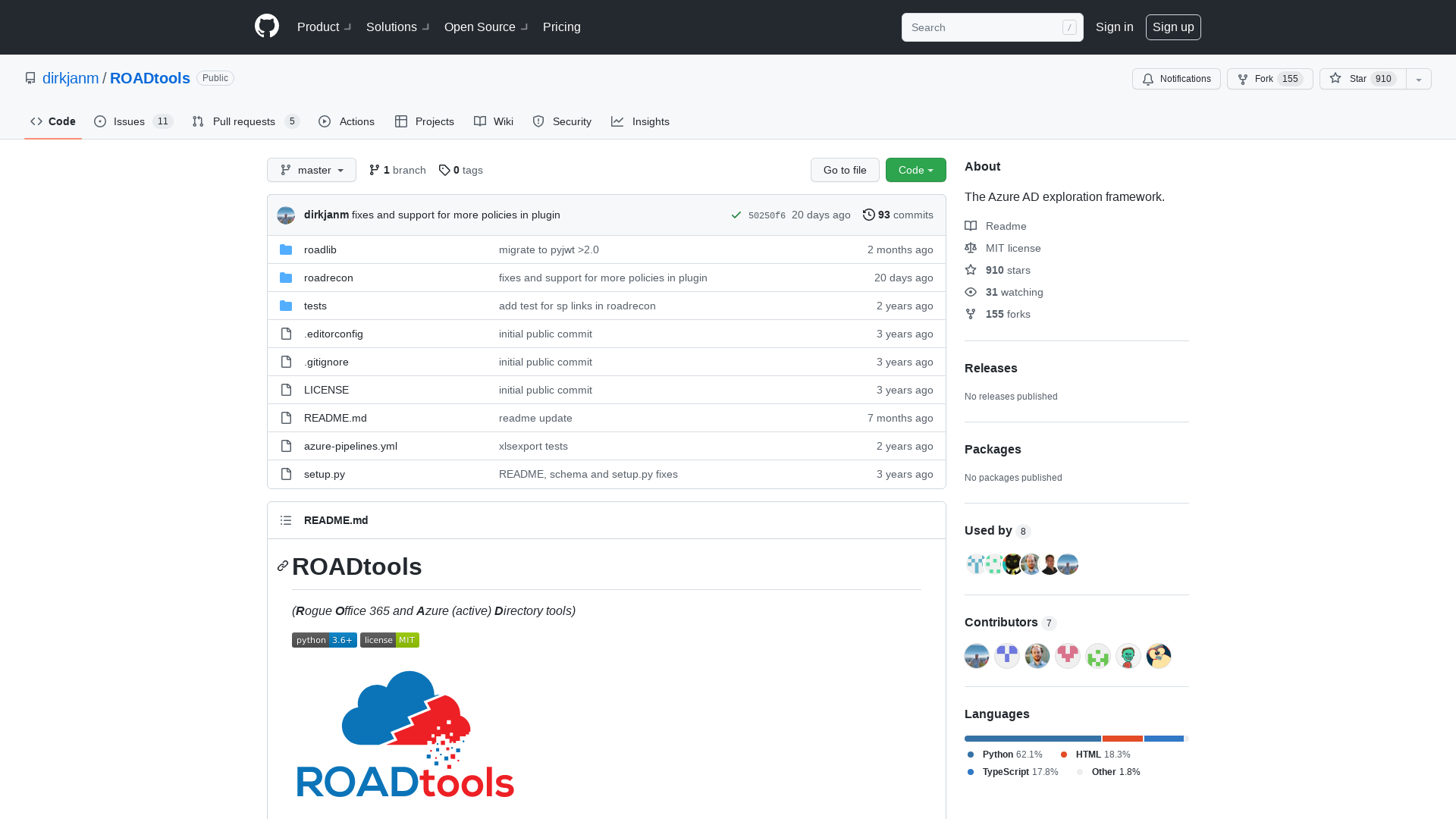Click the ROADtools repository name link
Image resolution: width=1456 pixels, height=819 pixels.
(150, 78)
